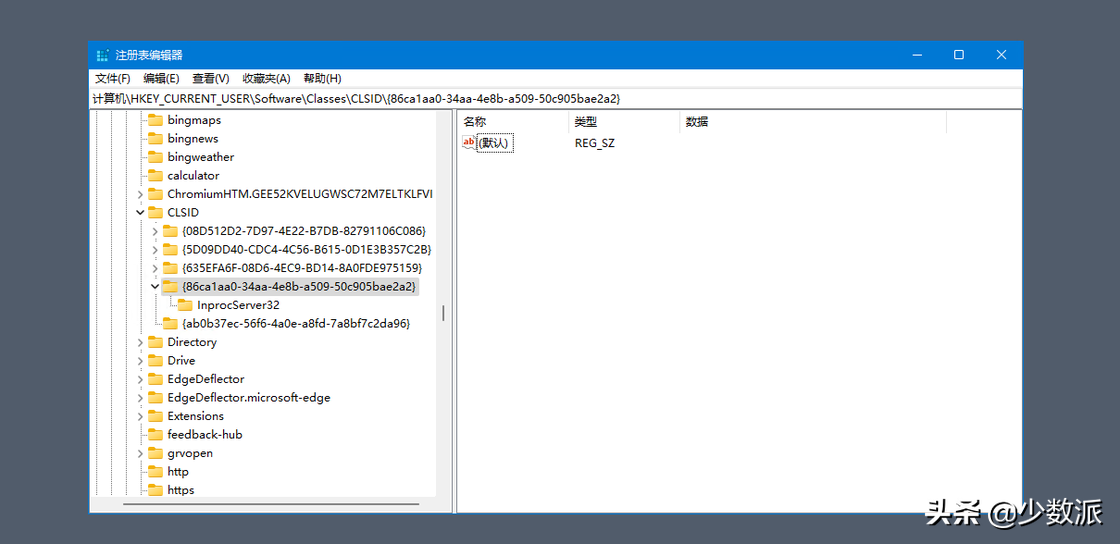This screenshot has height=544, width=1120.
Task: Click the EdgeDeflector folder icon
Action: tap(155, 379)
